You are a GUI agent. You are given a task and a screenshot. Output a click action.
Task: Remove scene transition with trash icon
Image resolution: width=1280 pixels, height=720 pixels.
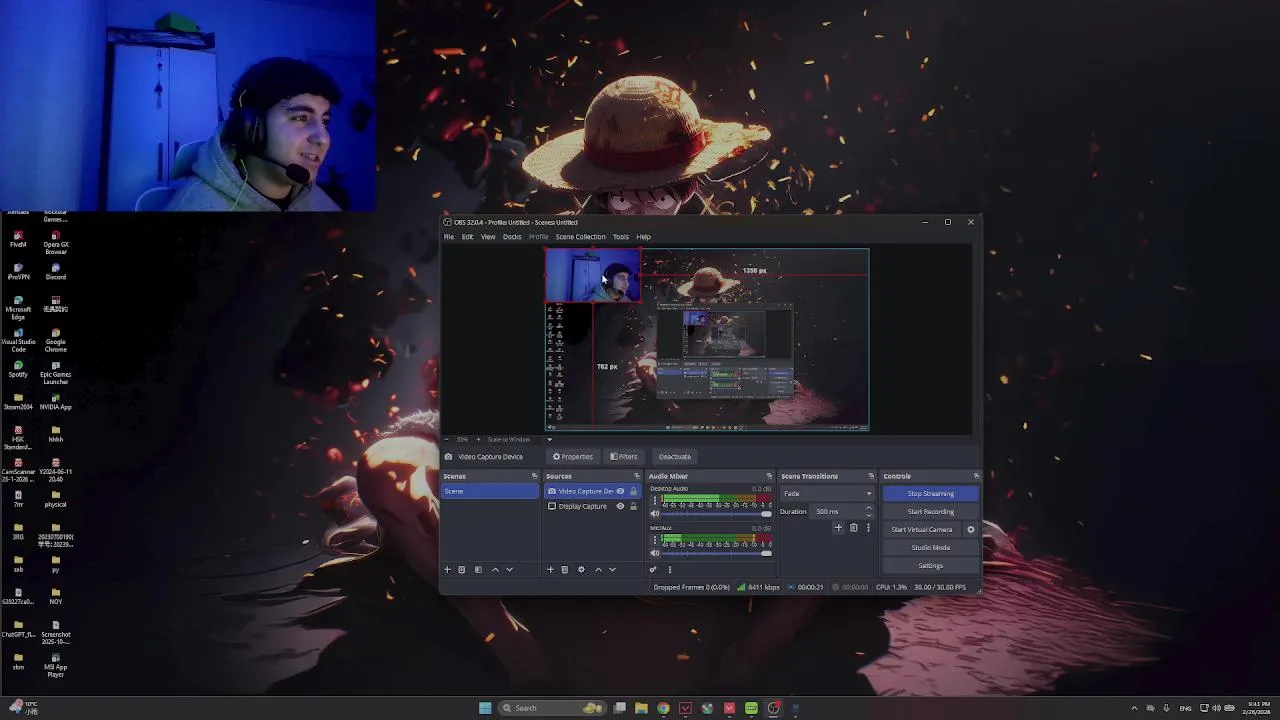pos(853,528)
